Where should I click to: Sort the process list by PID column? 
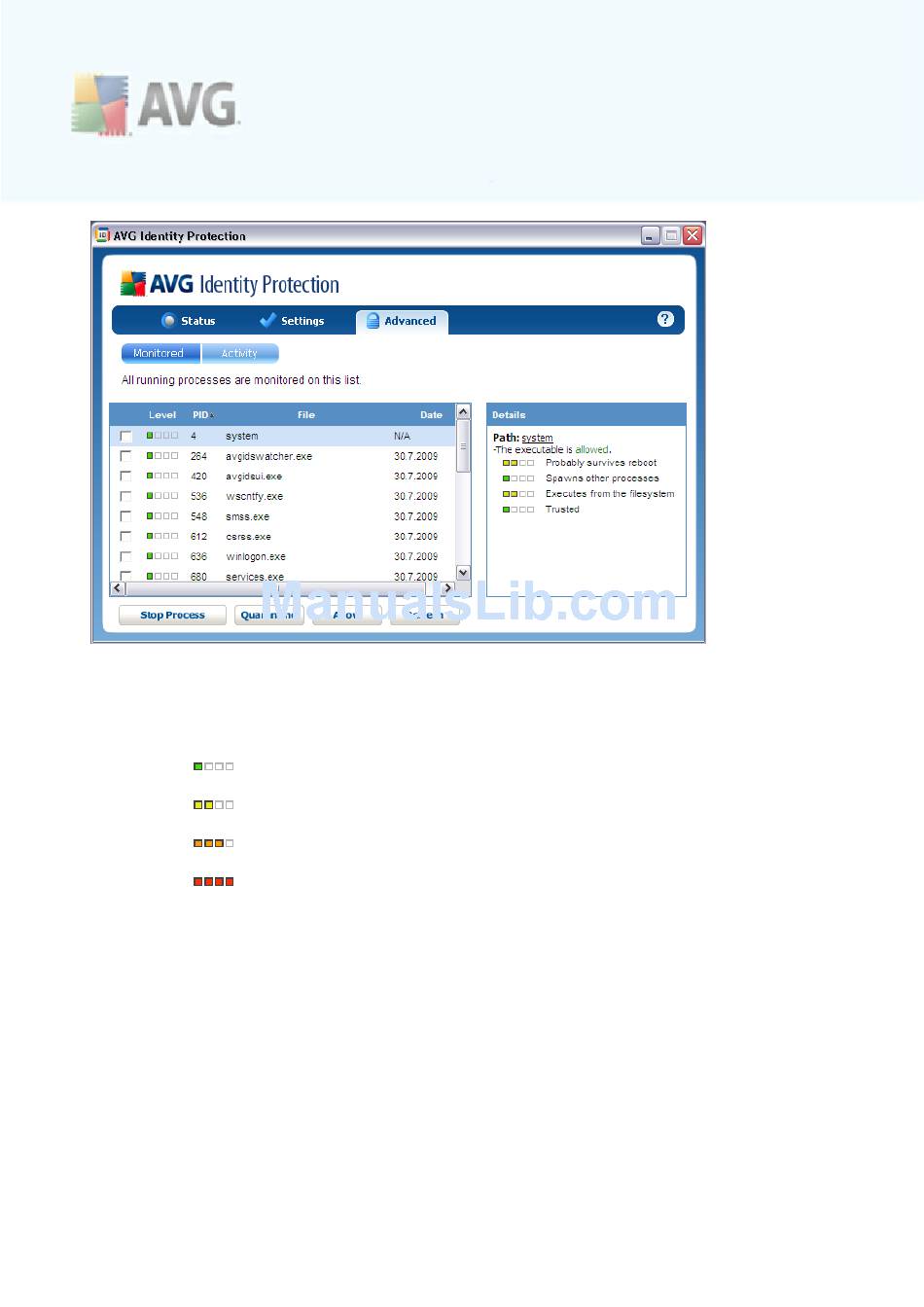[201, 415]
